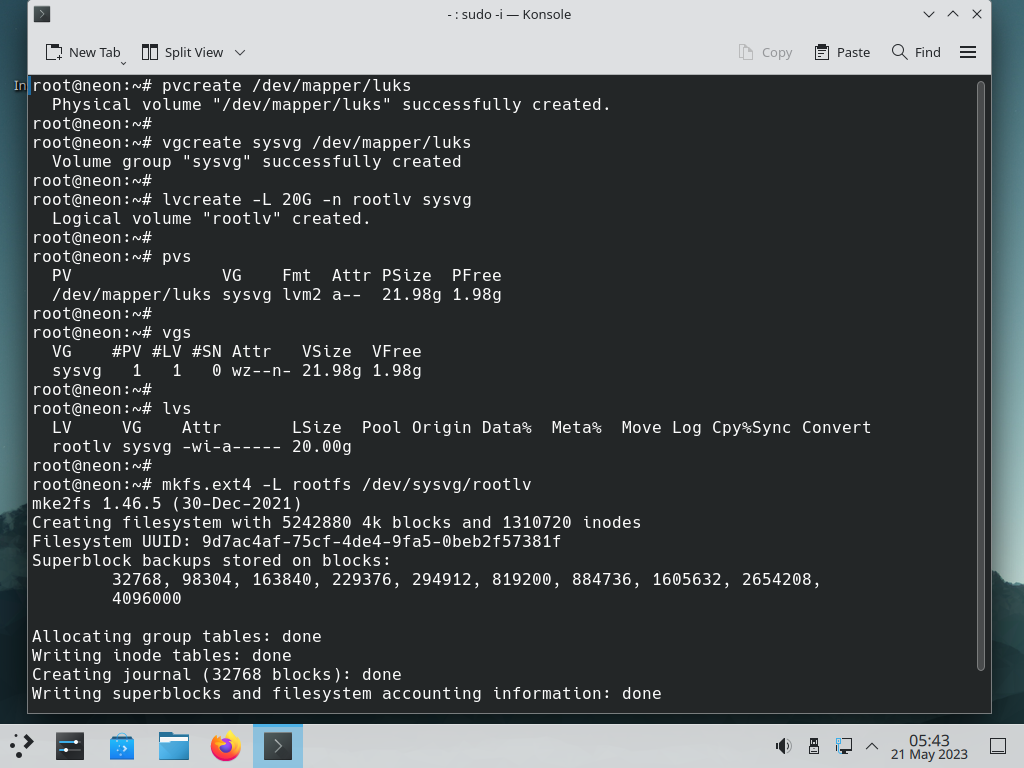Click the Paste toolbar button
Screen dimensions: 1024x768
(842, 52)
